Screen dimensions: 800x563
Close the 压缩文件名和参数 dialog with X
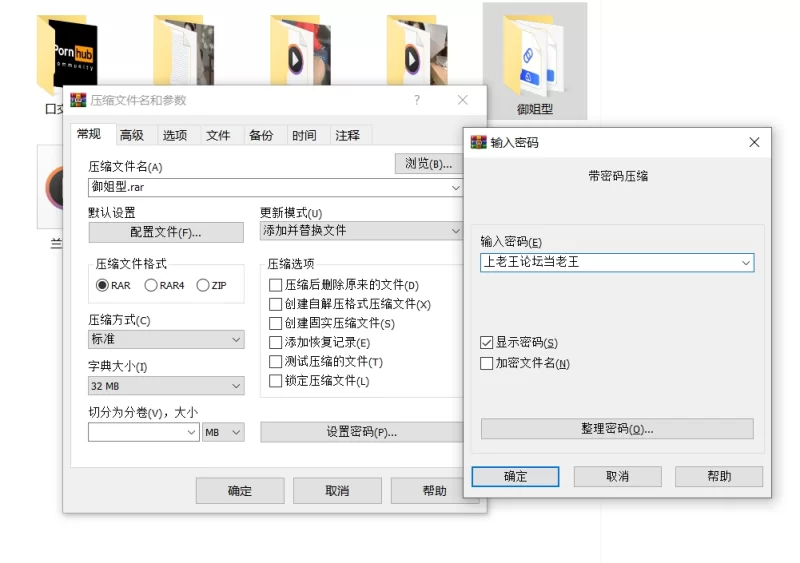(x=462, y=100)
